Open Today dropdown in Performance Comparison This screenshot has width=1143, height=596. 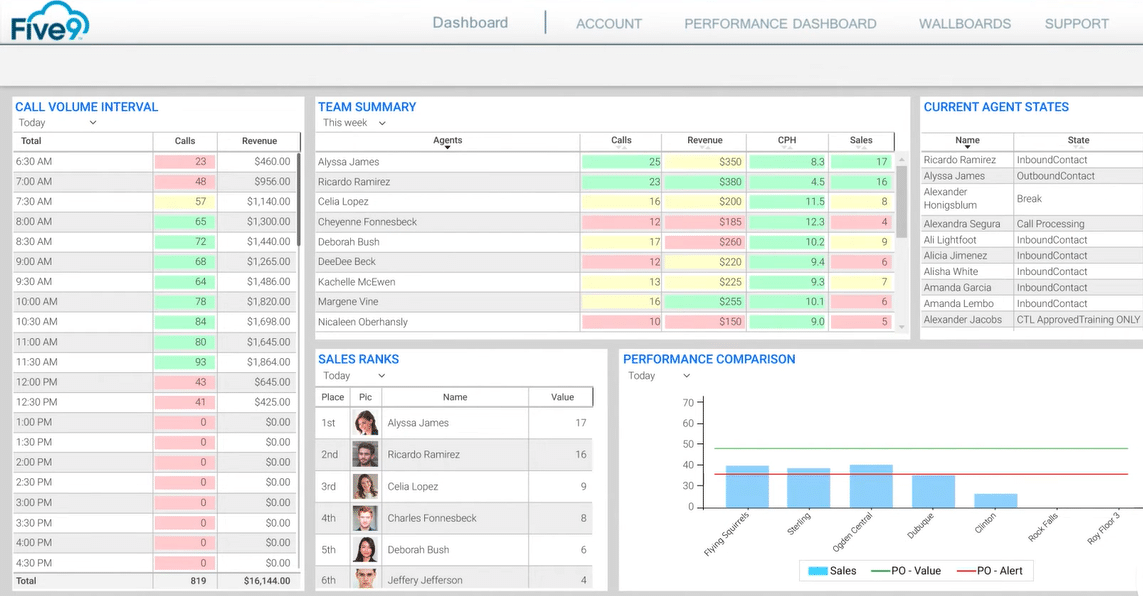(x=658, y=376)
